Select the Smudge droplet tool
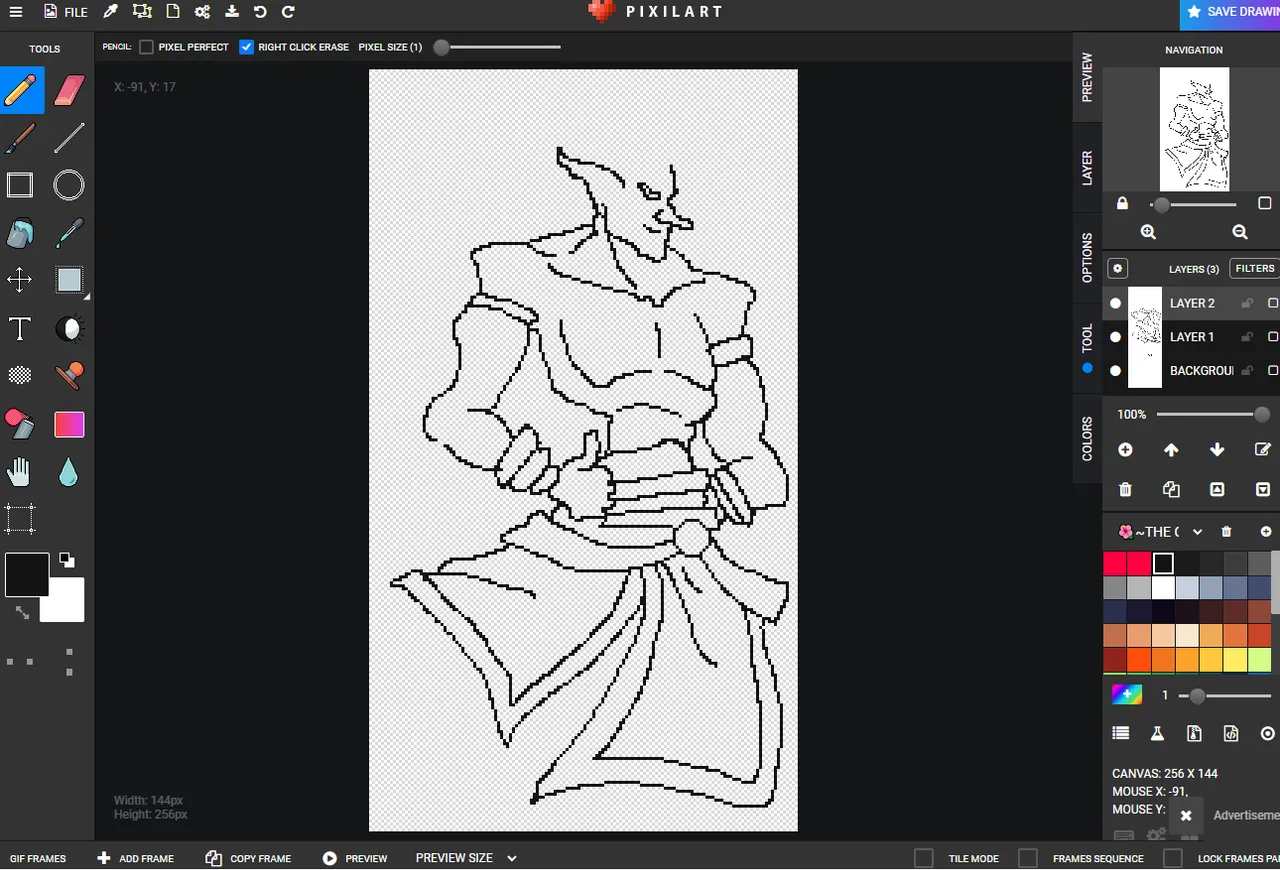The image size is (1280, 870). coord(68,472)
